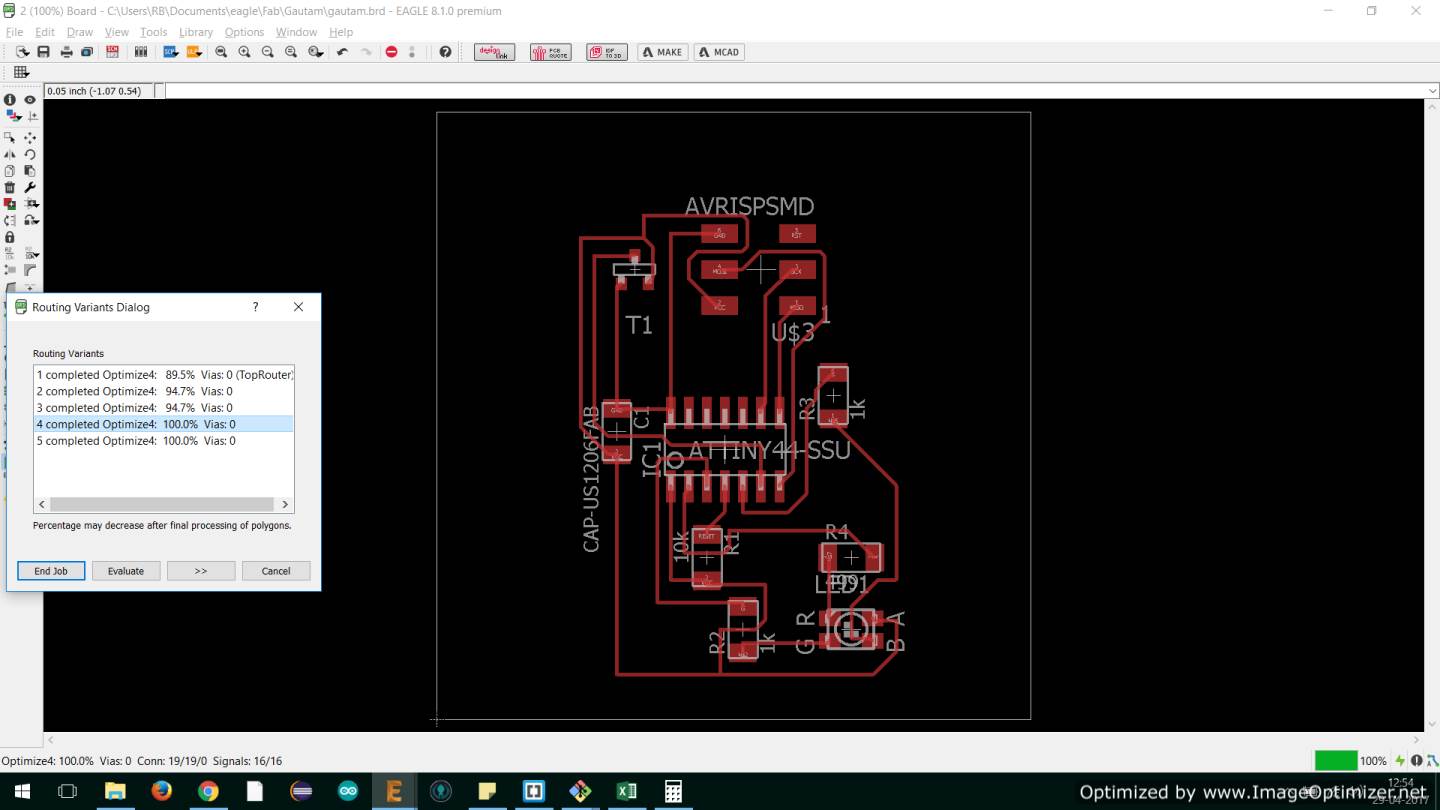This screenshot has width=1440, height=810.
Task: Select the Info tool
Action: coord(10,100)
